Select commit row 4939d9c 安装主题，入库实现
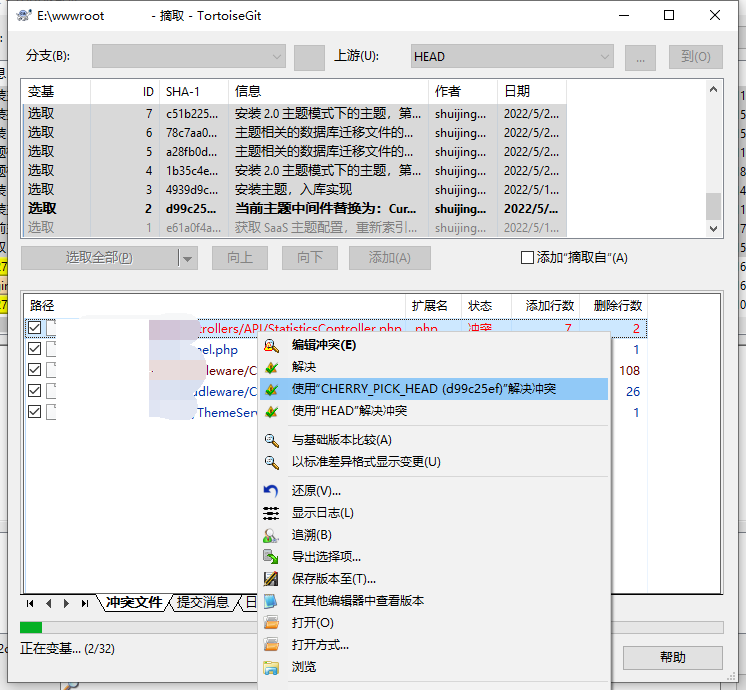The height and width of the screenshot is (690, 746). pos(294,189)
